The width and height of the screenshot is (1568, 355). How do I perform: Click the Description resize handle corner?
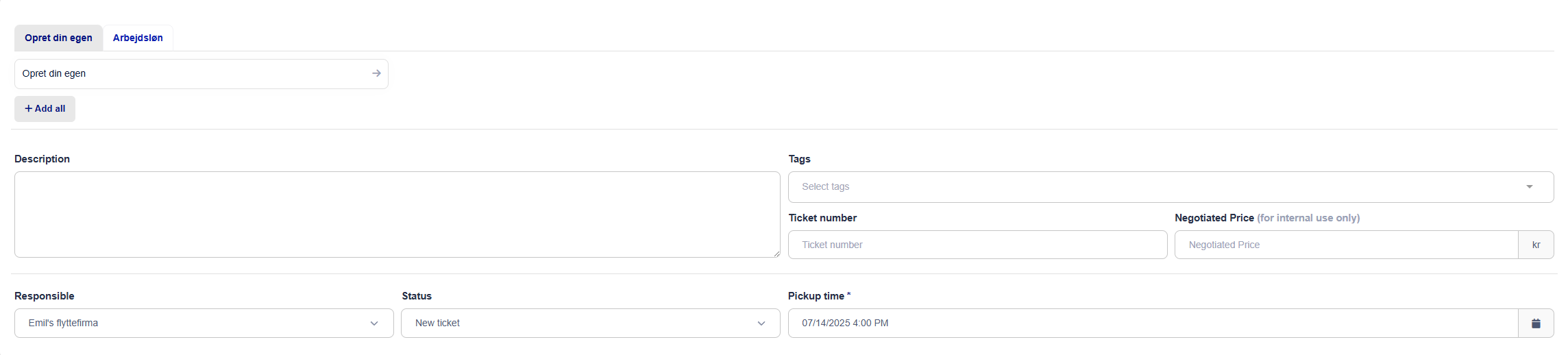coord(776,254)
